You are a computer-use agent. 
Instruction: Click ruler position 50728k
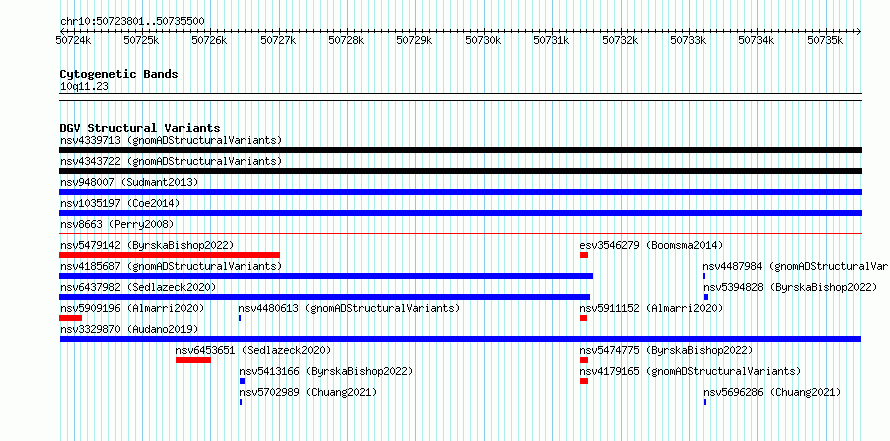pyautogui.click(x=346, y=40)
